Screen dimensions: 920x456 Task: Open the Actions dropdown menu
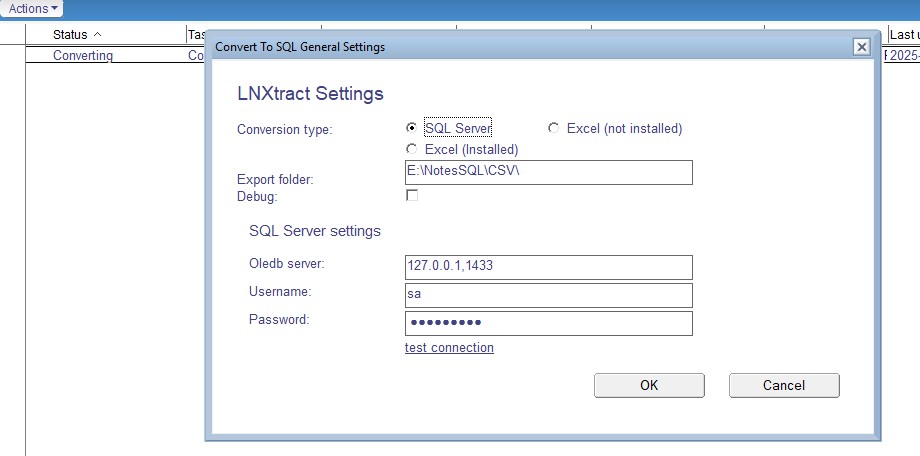pos(33,9)
